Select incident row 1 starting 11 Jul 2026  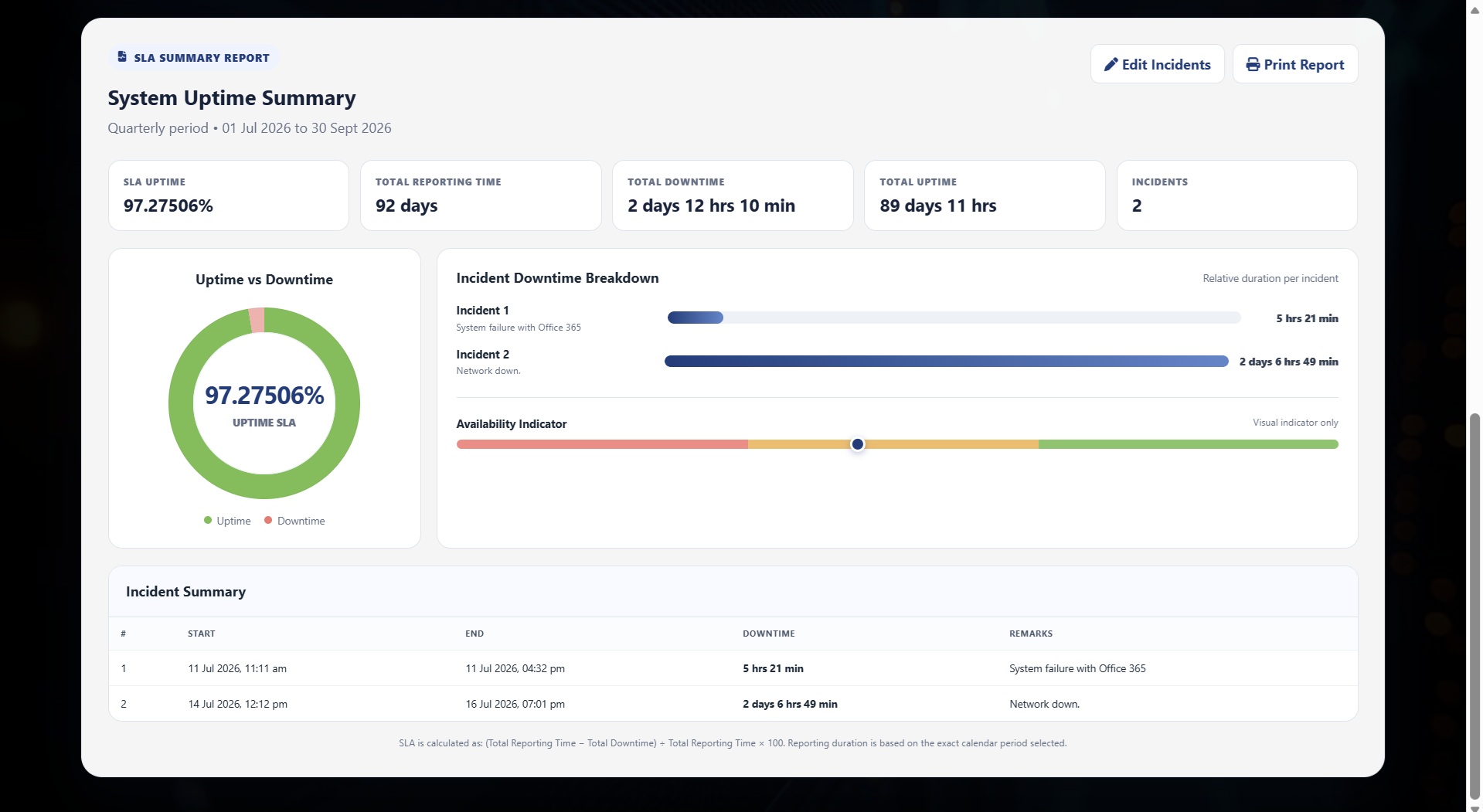[x=733, y=668]
